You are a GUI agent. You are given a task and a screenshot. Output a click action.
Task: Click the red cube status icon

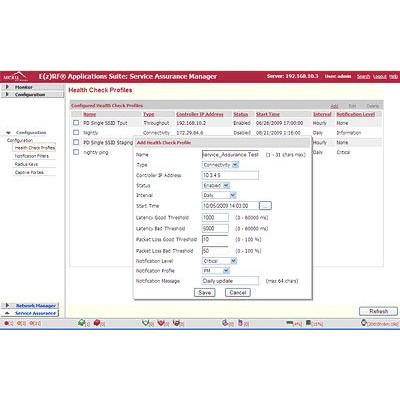click(97, 322)
